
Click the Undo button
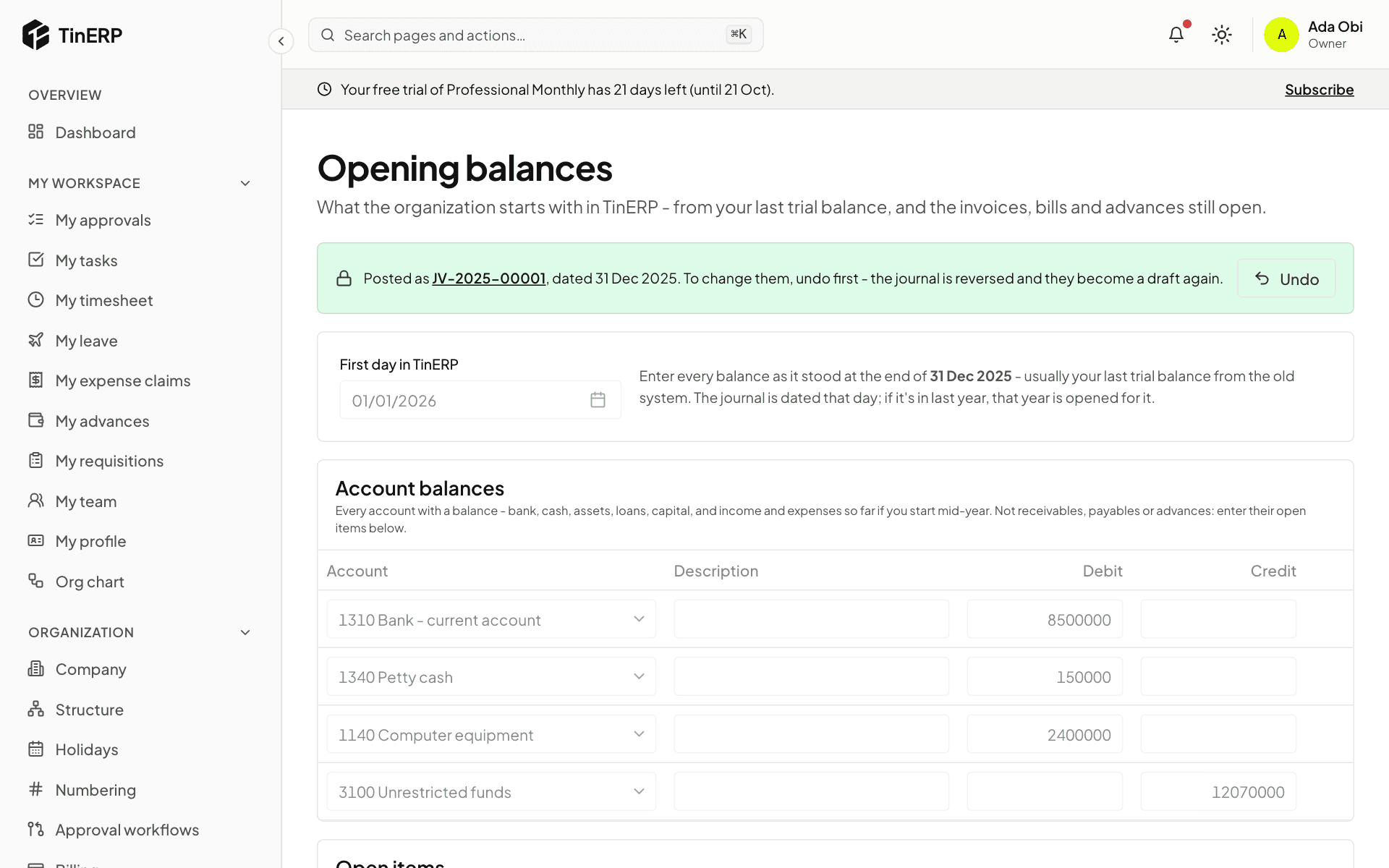(1286, 278)
